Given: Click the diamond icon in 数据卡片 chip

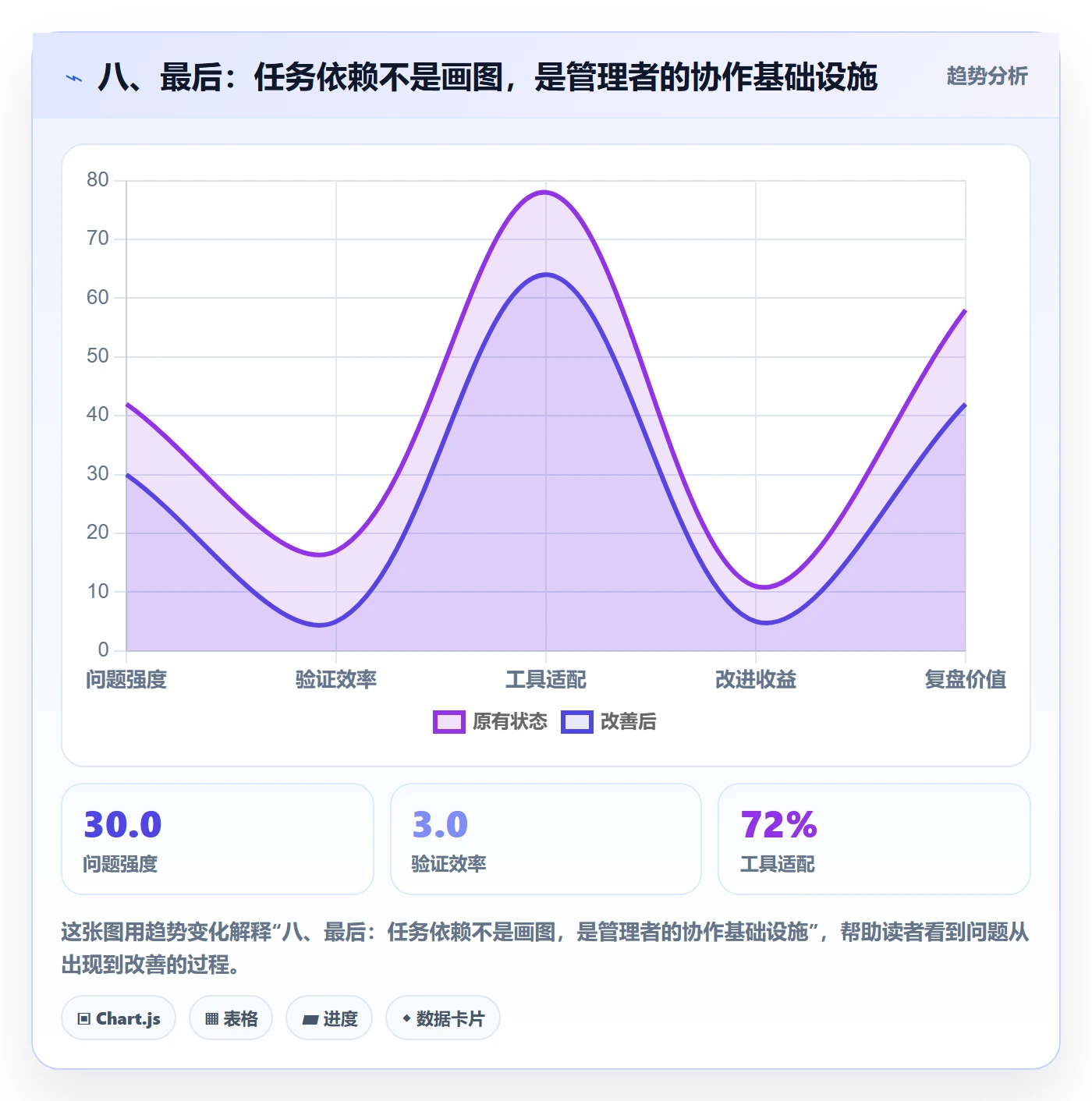Looking at the screenshot, I should click(x=406, y=1018).
